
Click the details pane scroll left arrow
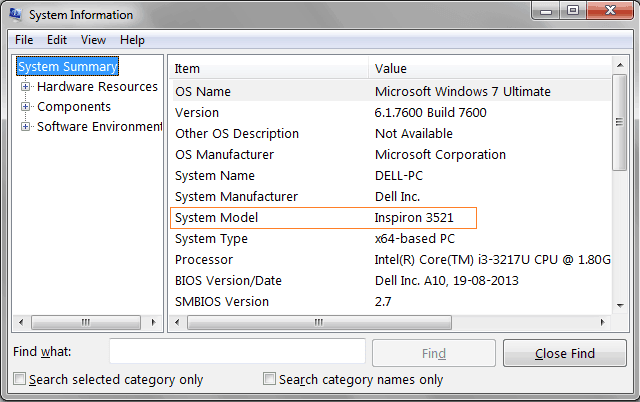(x=177, y=322)
